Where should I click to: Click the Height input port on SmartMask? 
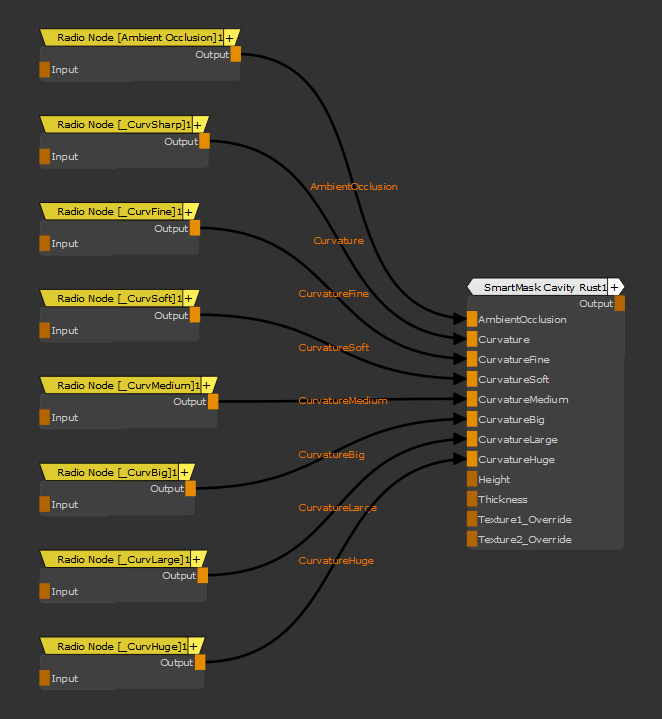[x=472, y=479]
